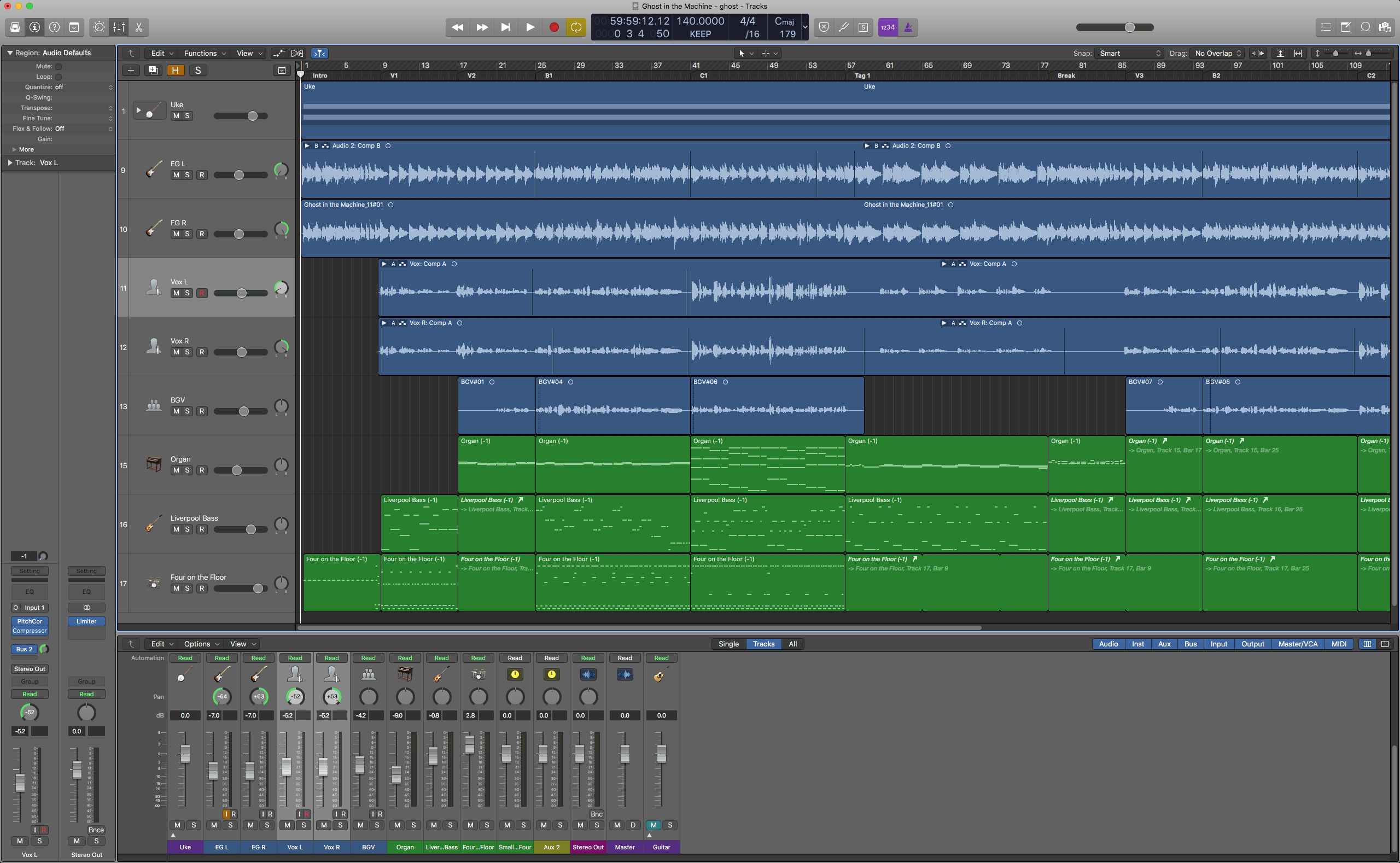Expand the More section in Region inspector
The height and width of the screenshot is (863, 1400).
point(14,149)
